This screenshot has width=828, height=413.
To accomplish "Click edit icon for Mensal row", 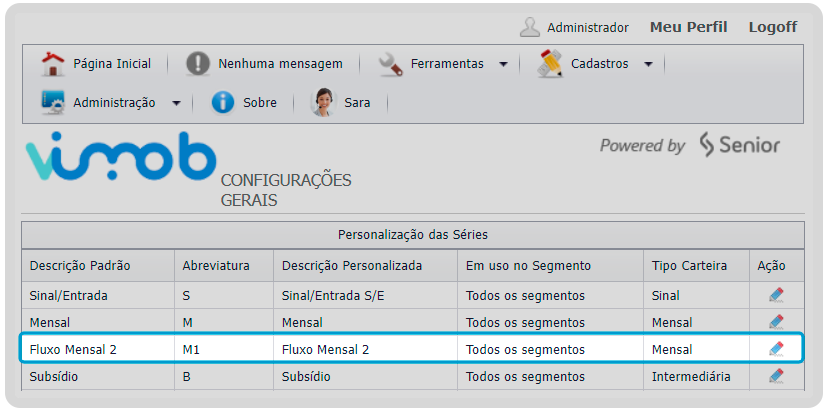I will coord(776,322).
